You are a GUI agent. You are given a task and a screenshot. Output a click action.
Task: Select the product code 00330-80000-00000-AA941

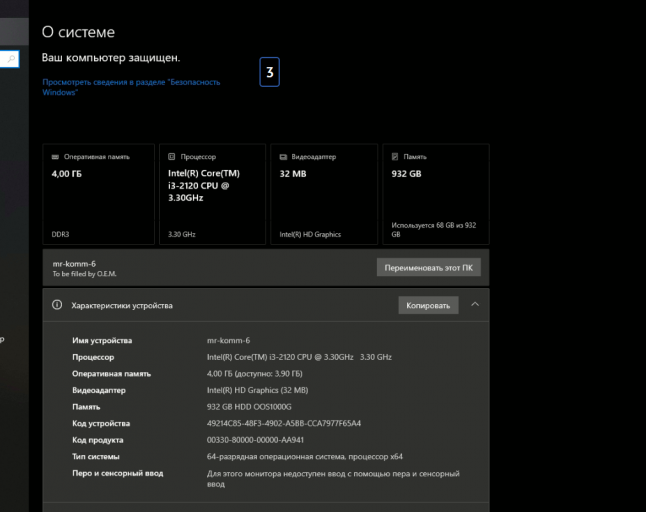[x=255, y=440]
